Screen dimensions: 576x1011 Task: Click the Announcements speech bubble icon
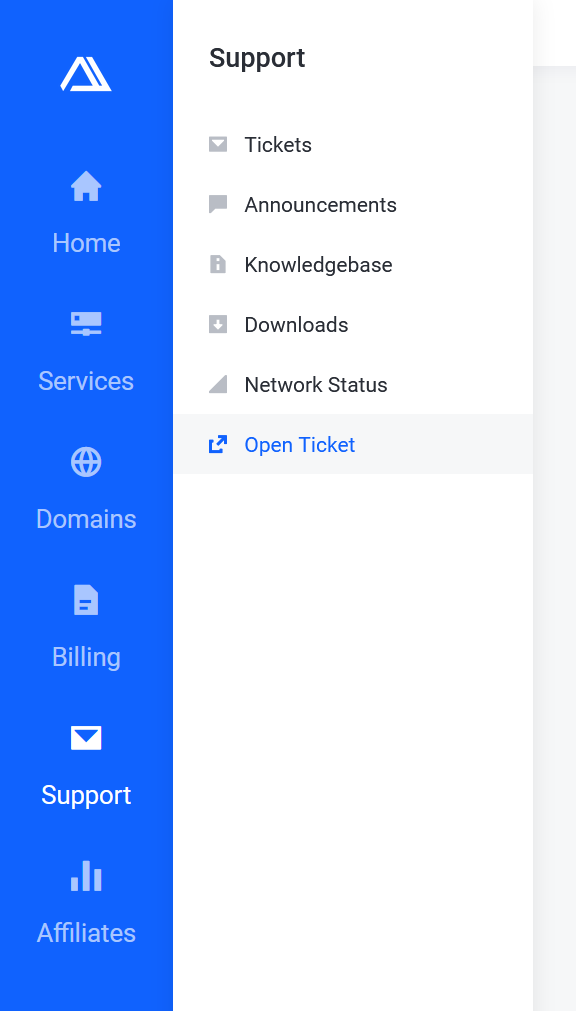(x=218, y=204)
